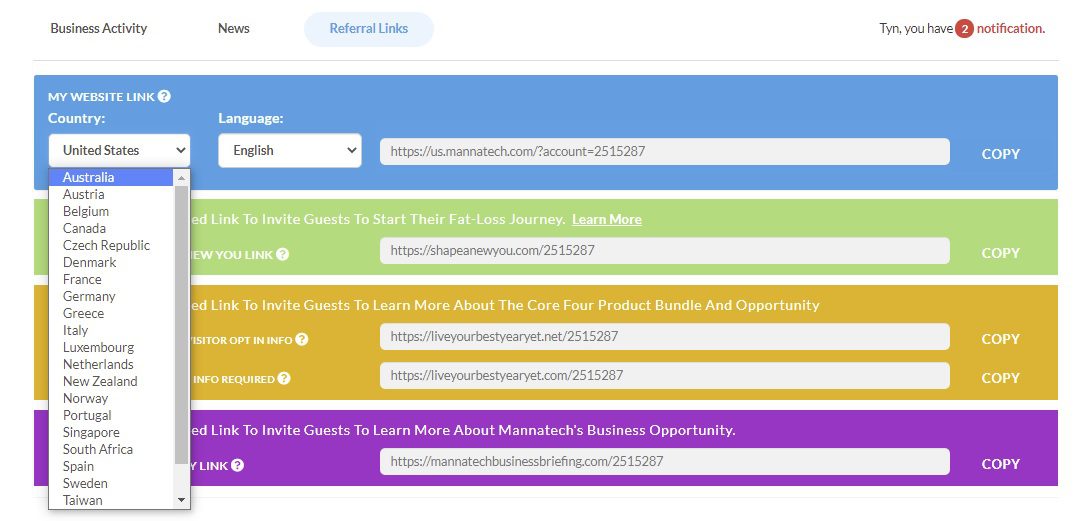Viewport: 1079px width, 521px height.
Task: Switch to the Business Activity tab
Action: [98, 29]
